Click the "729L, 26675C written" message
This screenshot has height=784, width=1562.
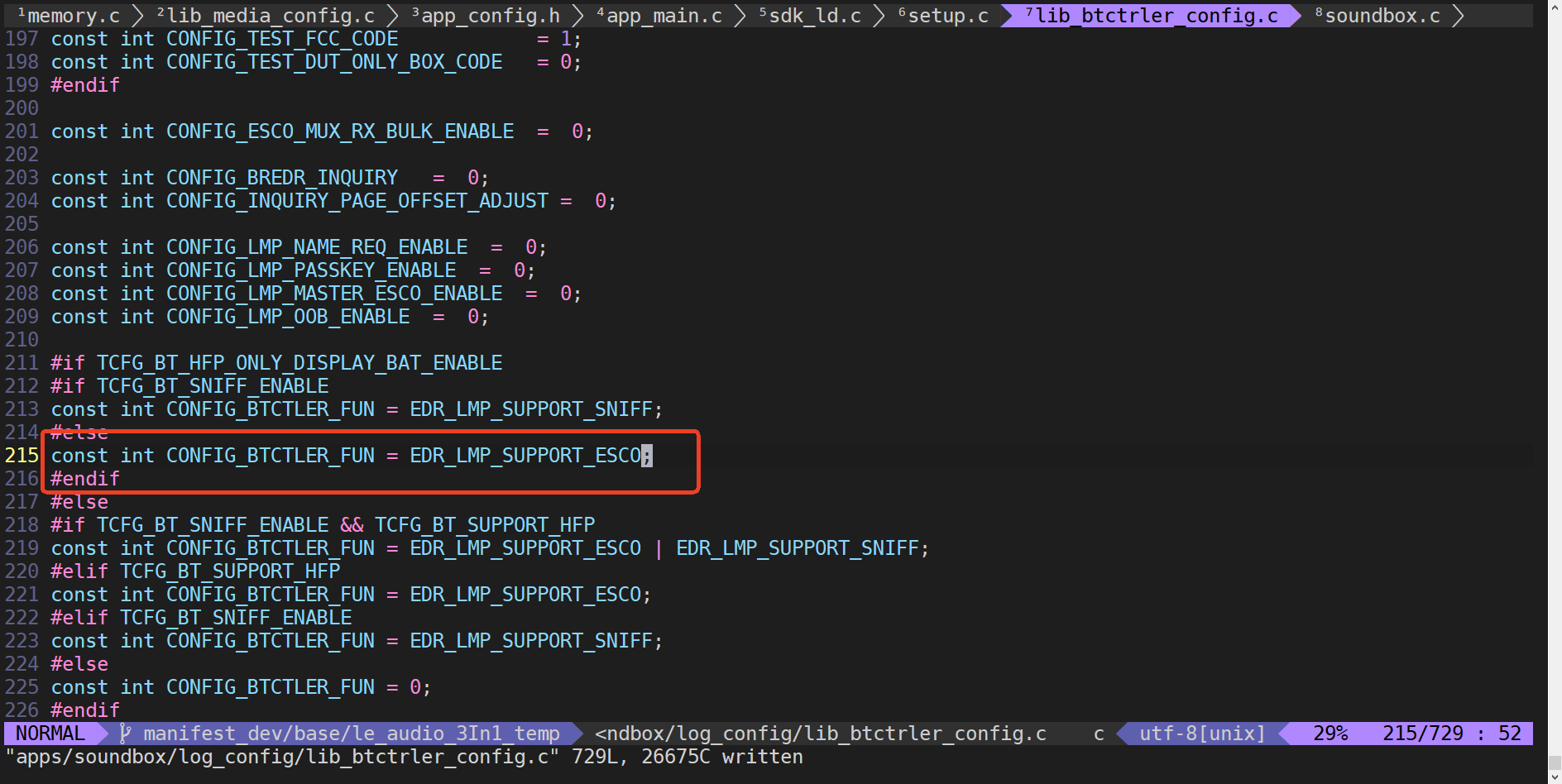pyautogui.click(x=688, y=757)
